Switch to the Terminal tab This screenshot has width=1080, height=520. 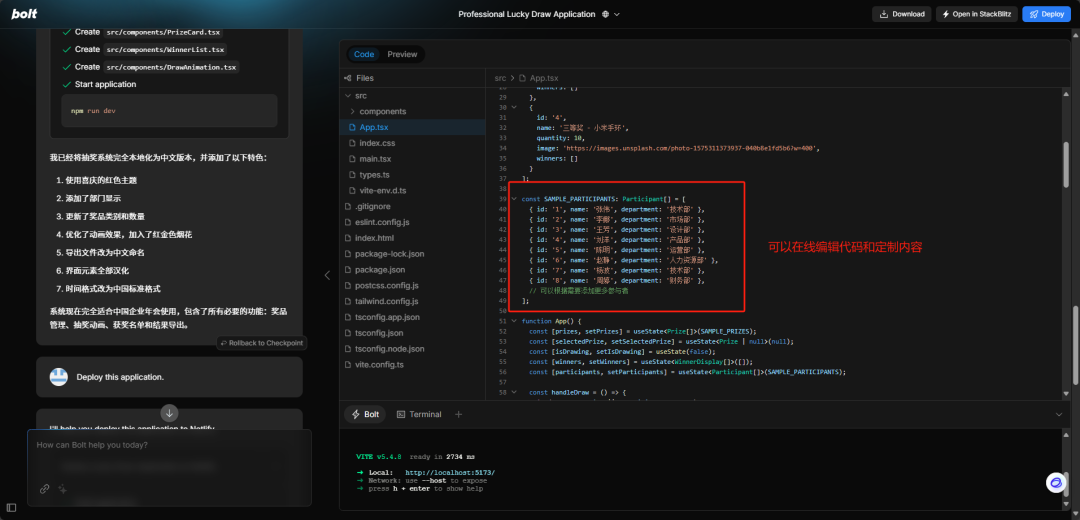coord(419,414)
